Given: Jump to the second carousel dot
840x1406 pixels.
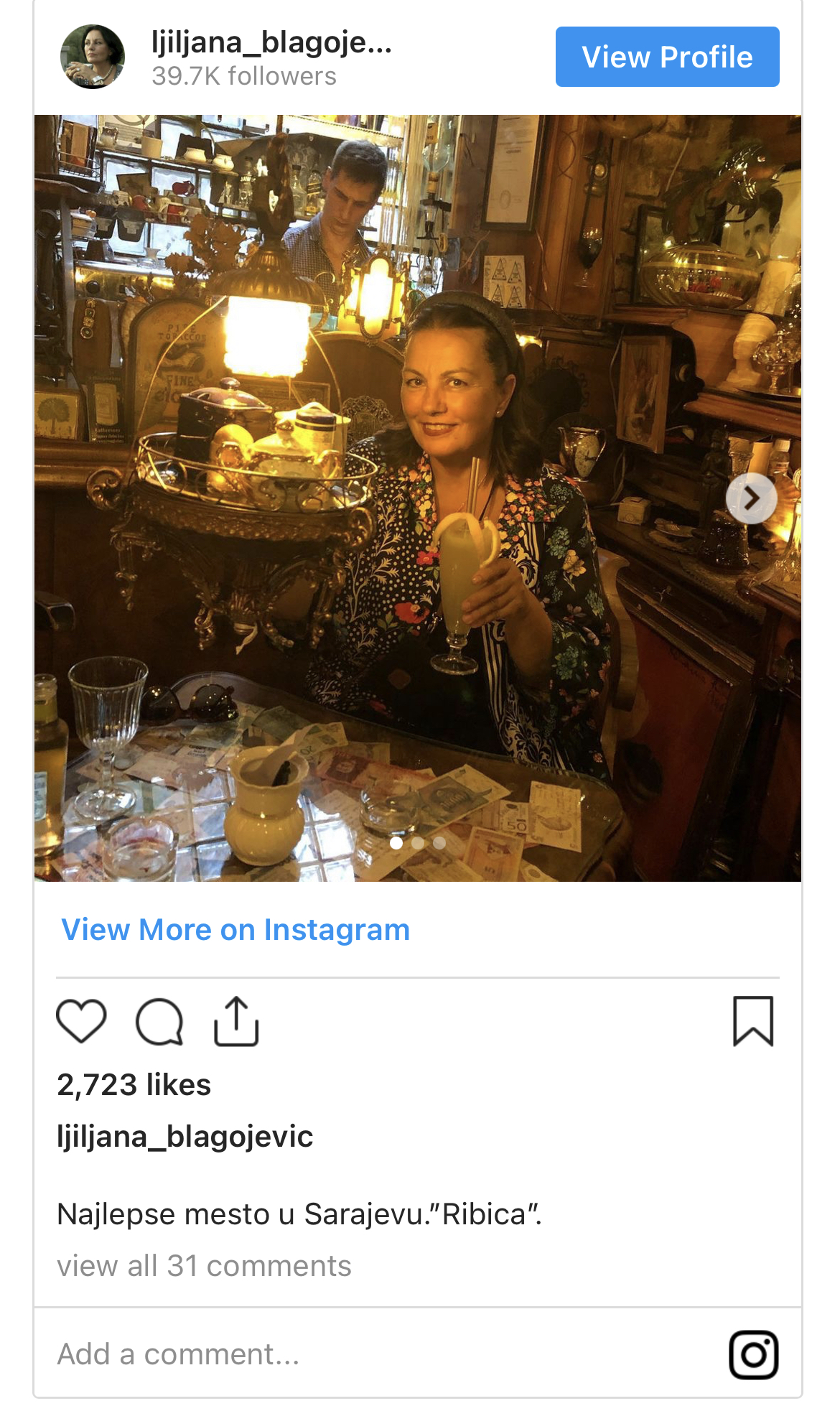Looking at the screenshot, I should coord(418,843).
